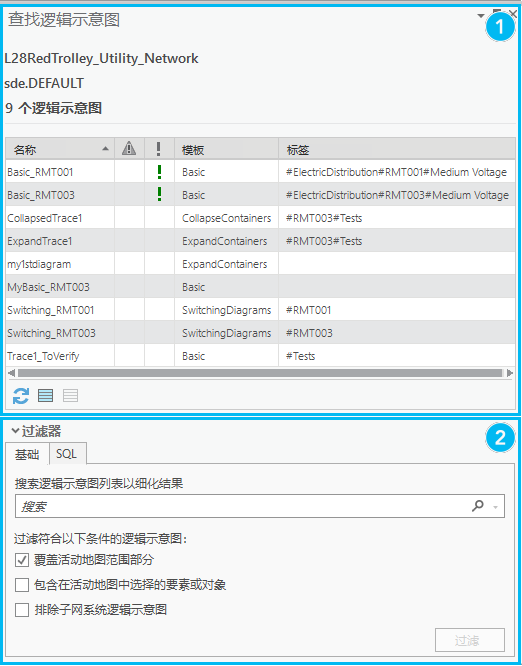Open the pane options dropdown arrow at top
Viewport: 522px width, 666px height.
pyautogui.click(x=481, y=16)
